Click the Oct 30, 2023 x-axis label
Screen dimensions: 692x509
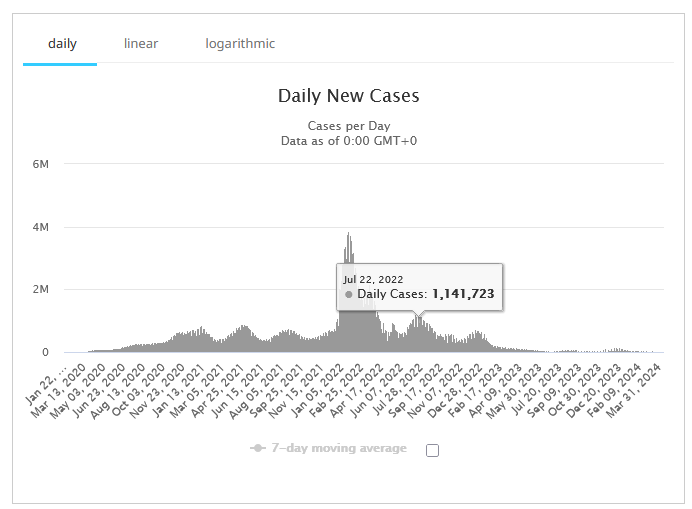[575, 390]
